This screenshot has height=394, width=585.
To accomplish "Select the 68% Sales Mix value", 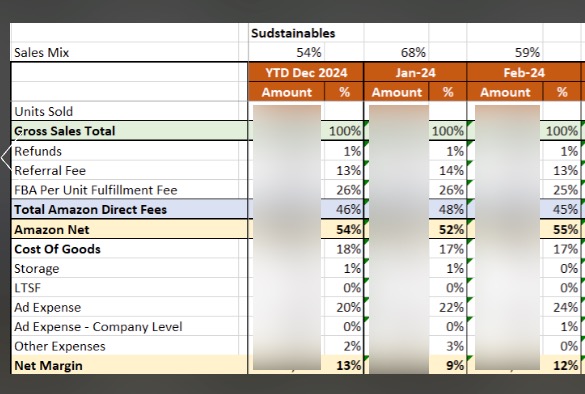I will [x=413, y=53].
